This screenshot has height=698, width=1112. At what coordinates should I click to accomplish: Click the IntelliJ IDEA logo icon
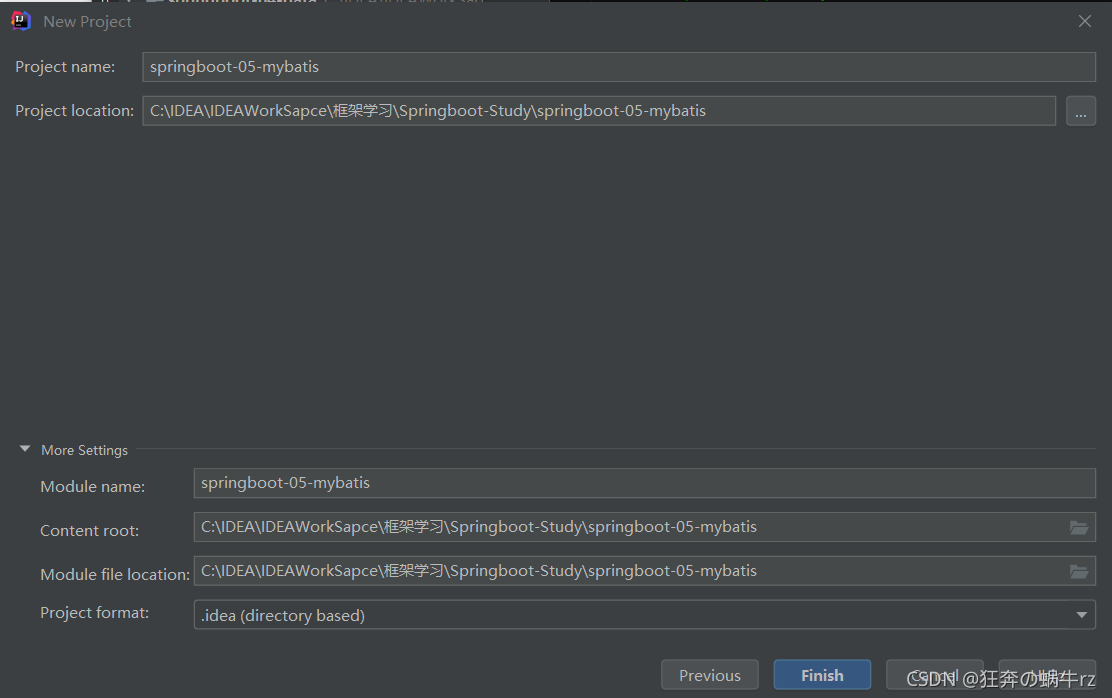click(21, 21)
